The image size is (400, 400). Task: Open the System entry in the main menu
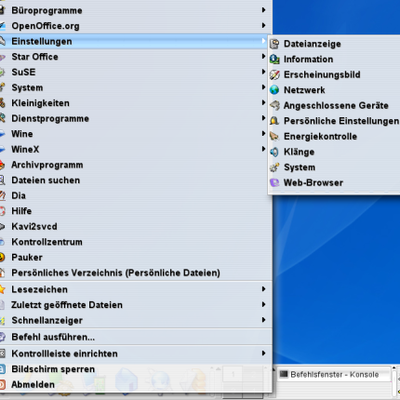[135, 88]
